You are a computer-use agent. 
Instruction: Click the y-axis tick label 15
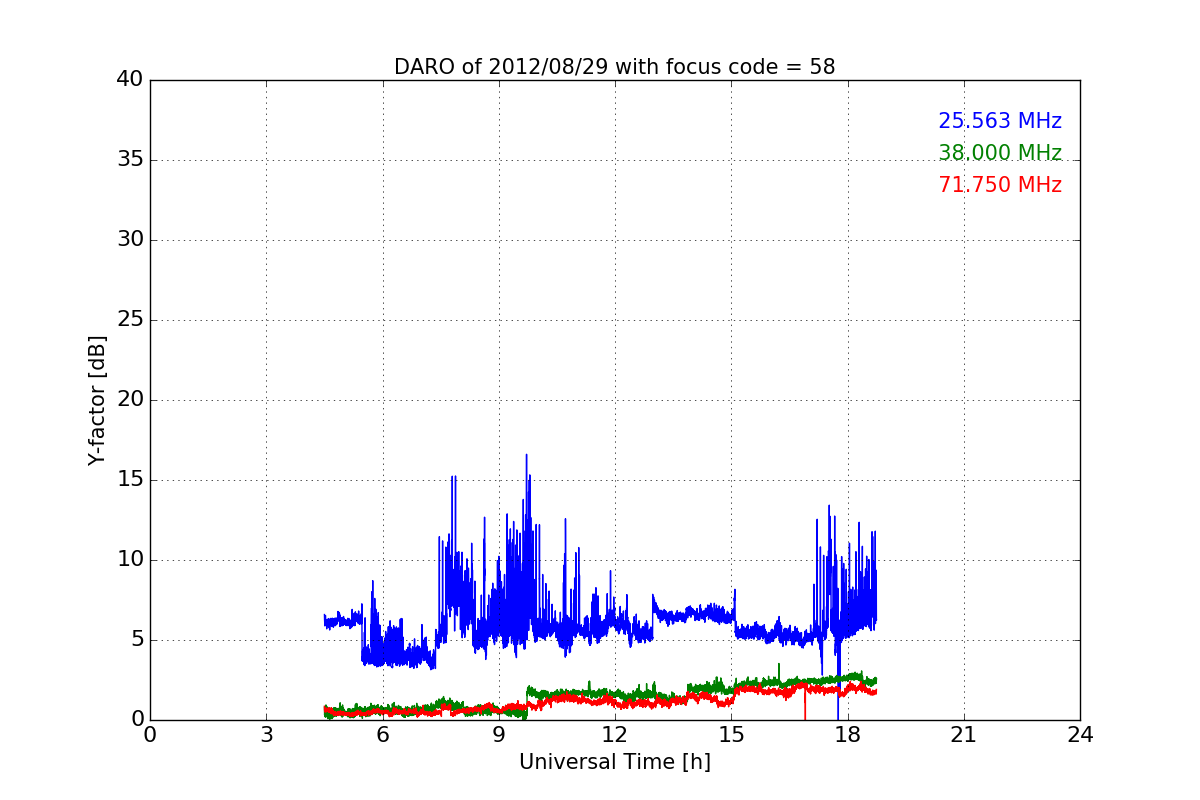pos(129,480)
